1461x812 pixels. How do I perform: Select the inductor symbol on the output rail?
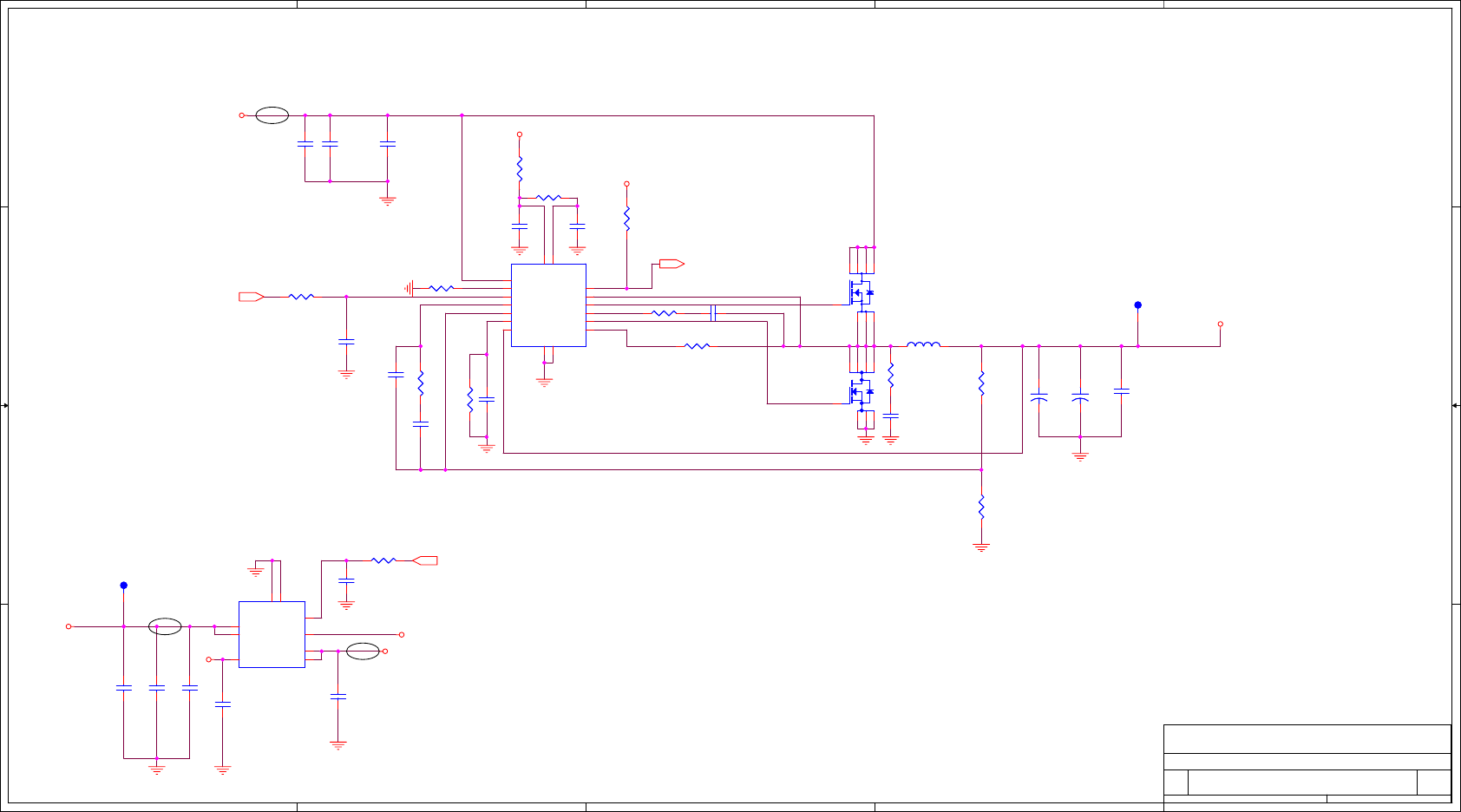923,344
